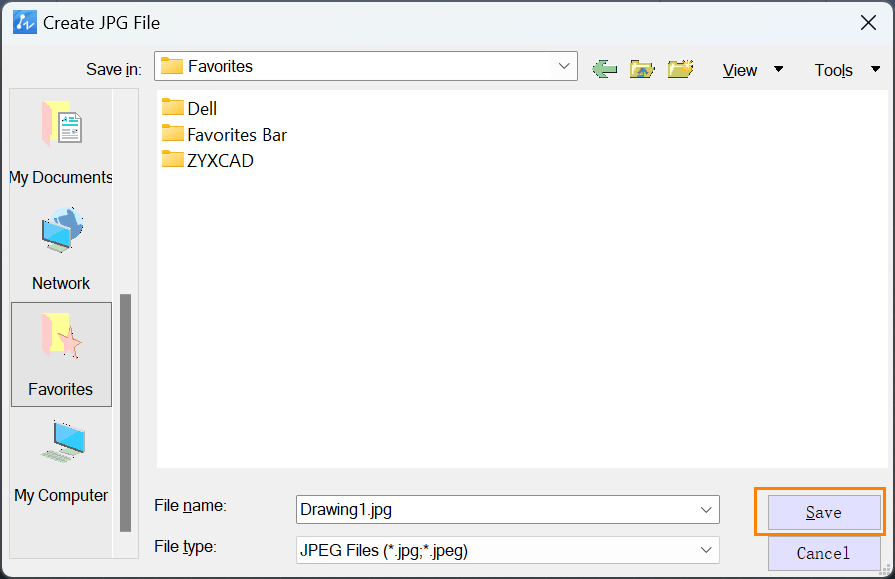Click the Up One Level folder icon
Screen dimensions: 895x579
(x=642, y=69)
